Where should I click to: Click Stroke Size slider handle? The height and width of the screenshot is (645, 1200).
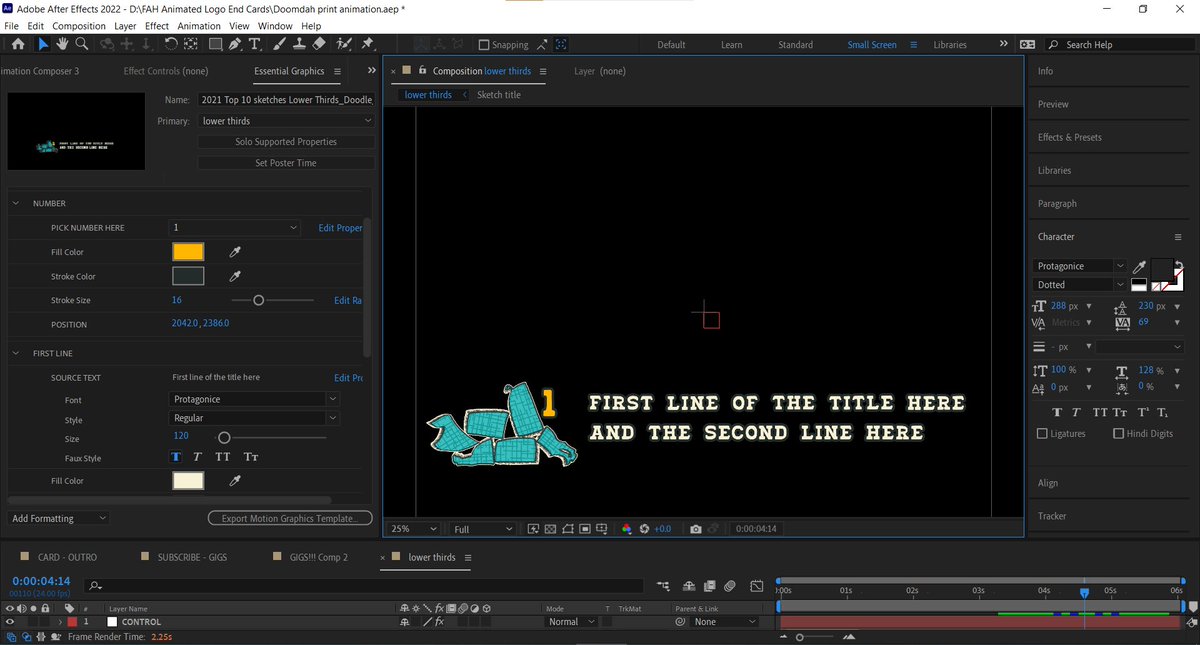pyautogui.click(x=258, y=300)
